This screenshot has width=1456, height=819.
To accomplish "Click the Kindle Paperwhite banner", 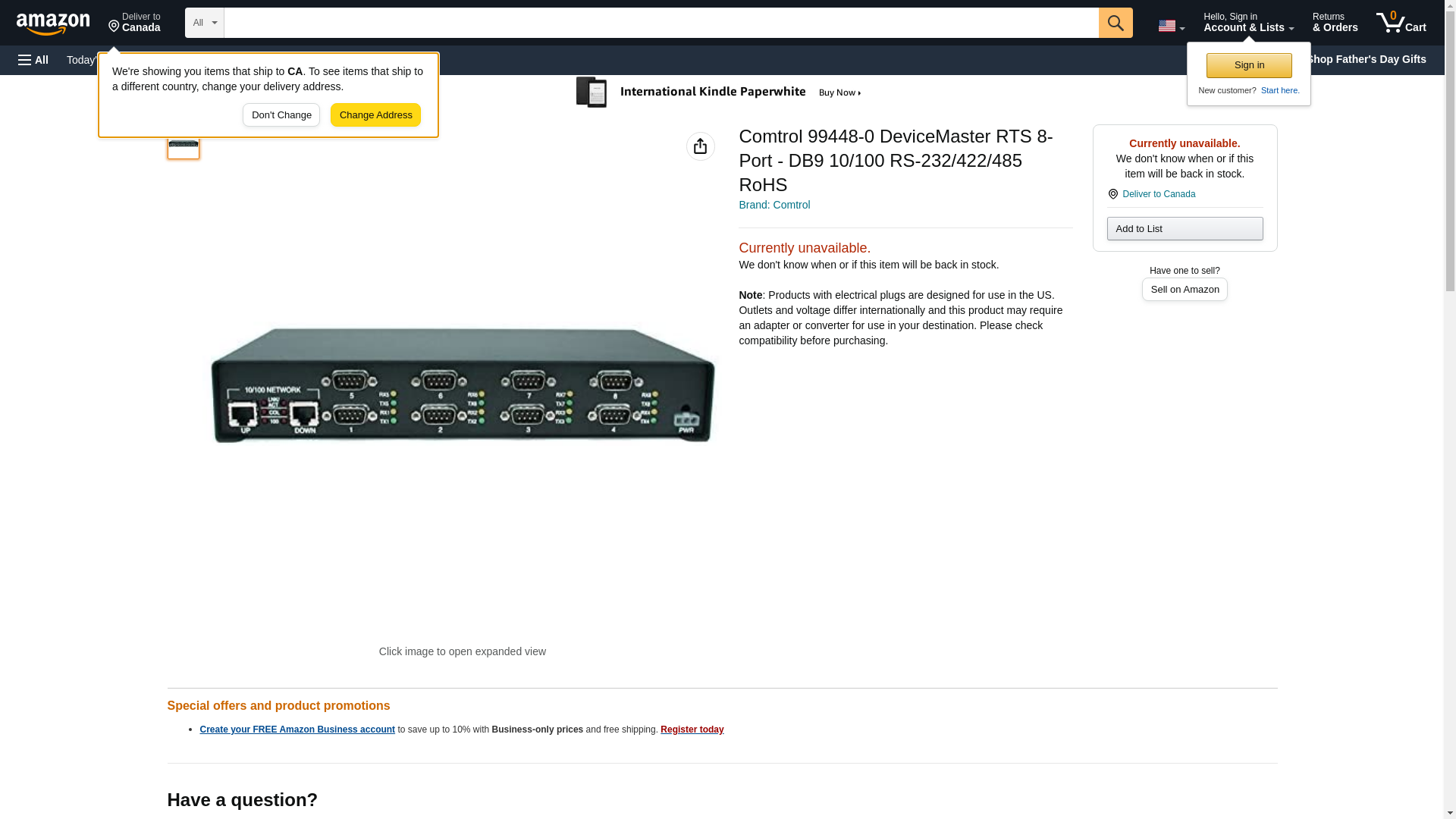I will coord(720,93).
